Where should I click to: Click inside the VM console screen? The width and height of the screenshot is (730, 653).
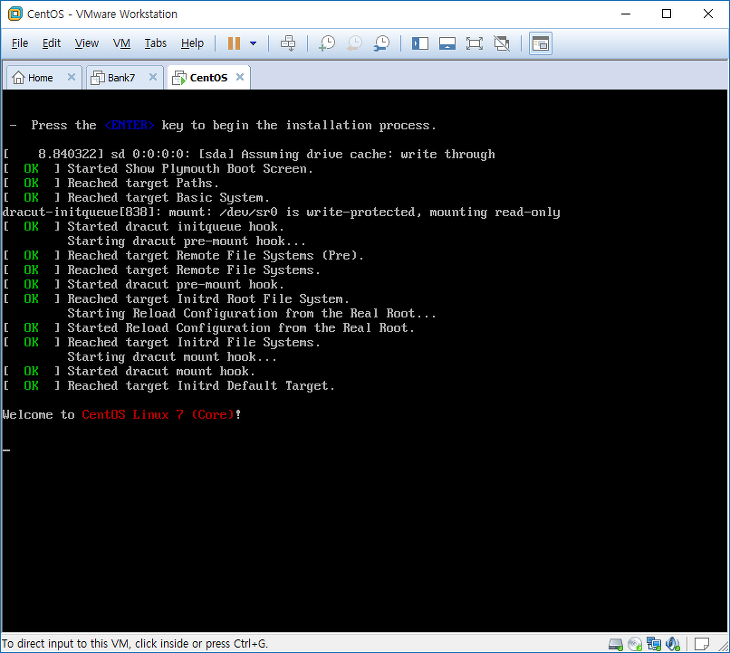(x=365, y=361)
